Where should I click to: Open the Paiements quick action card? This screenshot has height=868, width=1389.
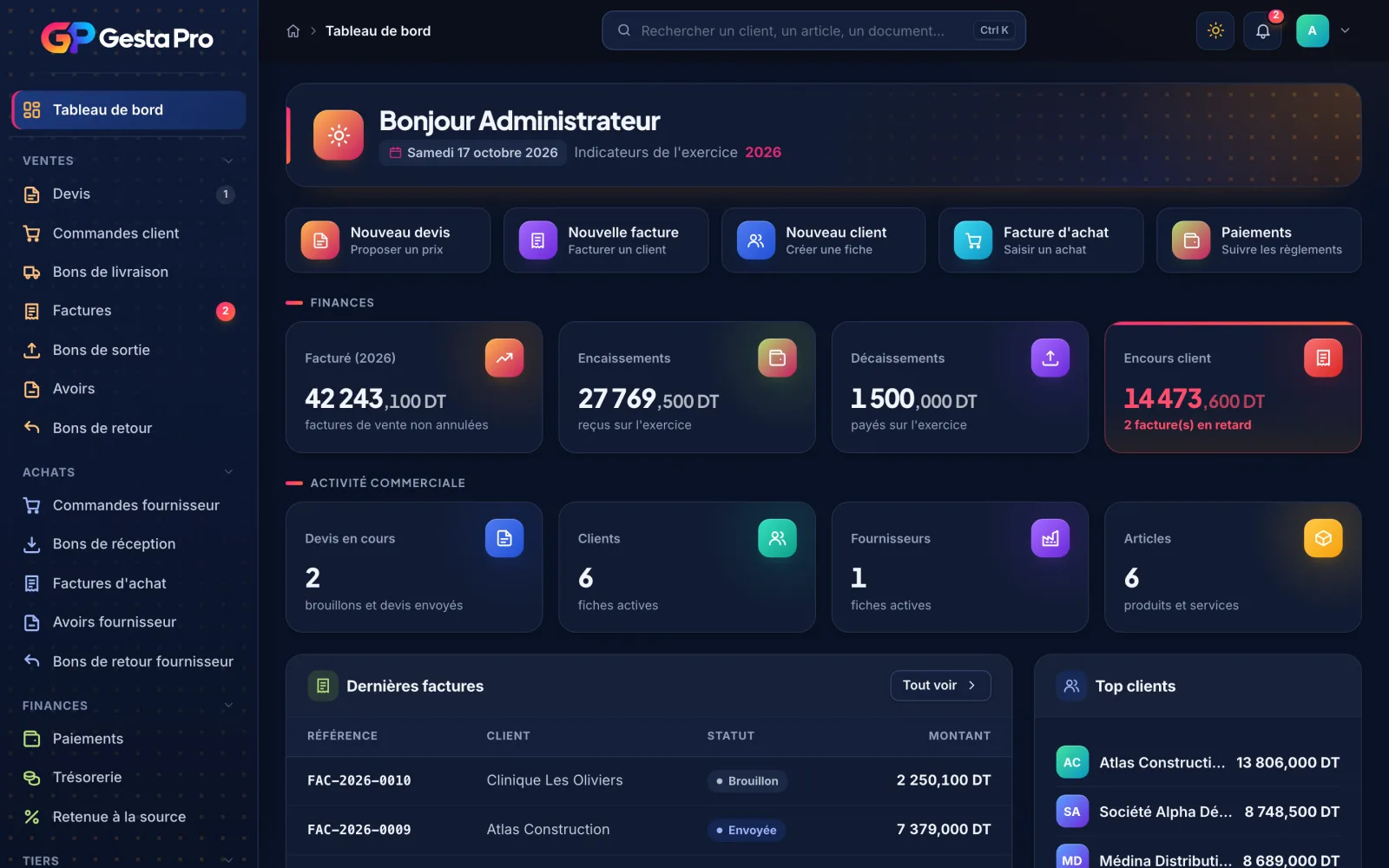[x=1259, y=240]
